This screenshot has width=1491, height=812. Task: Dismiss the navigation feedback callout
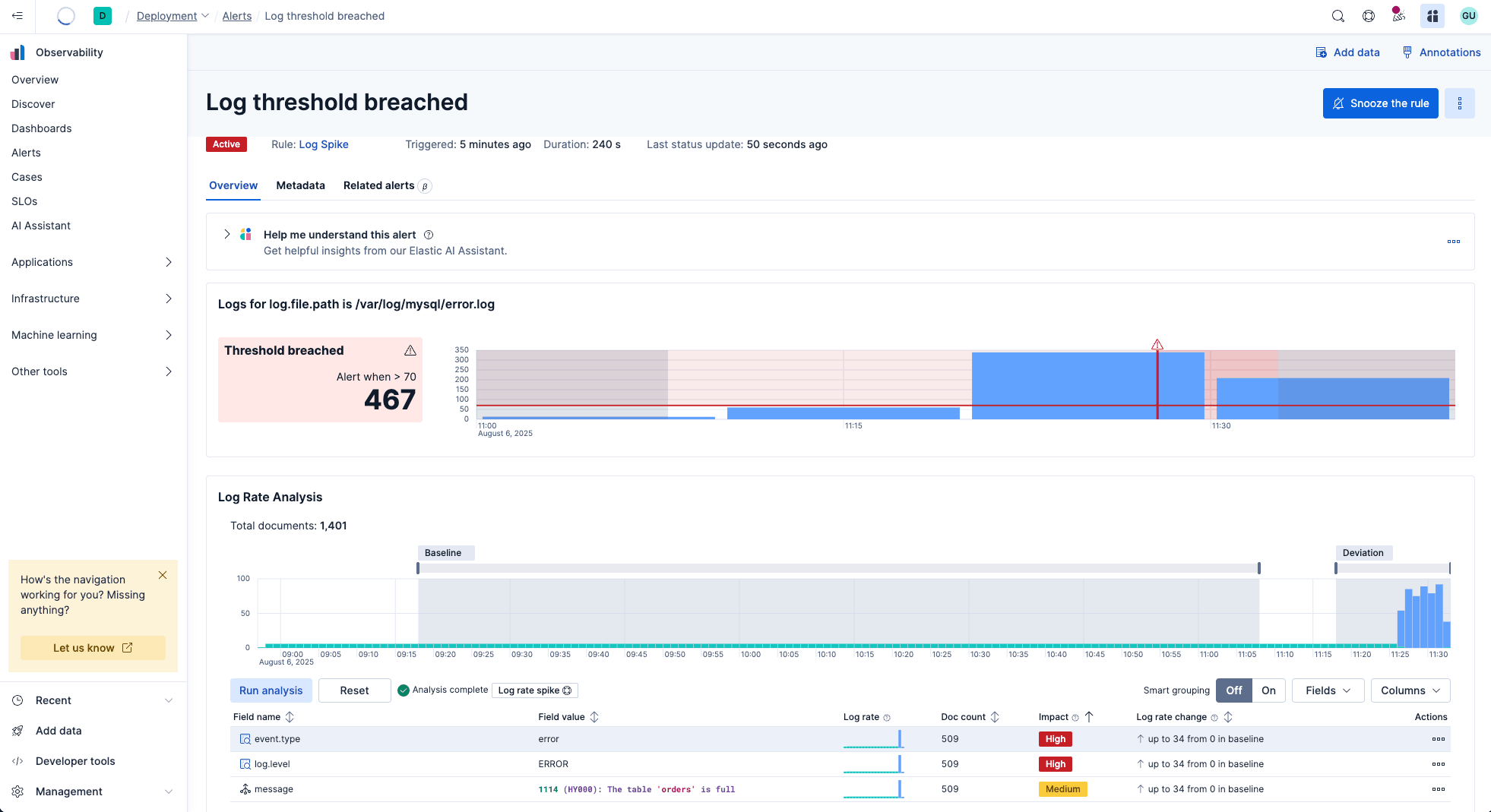click(x=163, y=576)
